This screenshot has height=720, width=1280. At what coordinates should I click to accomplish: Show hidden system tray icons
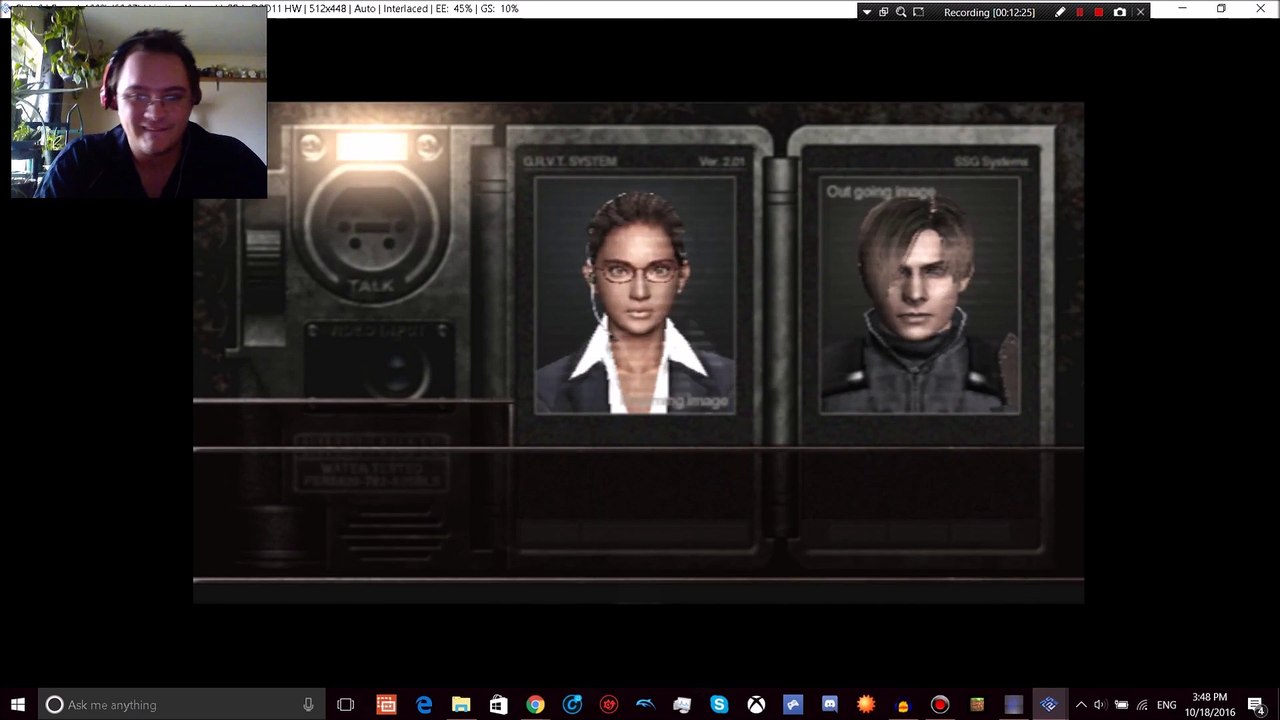(1081, 705)
